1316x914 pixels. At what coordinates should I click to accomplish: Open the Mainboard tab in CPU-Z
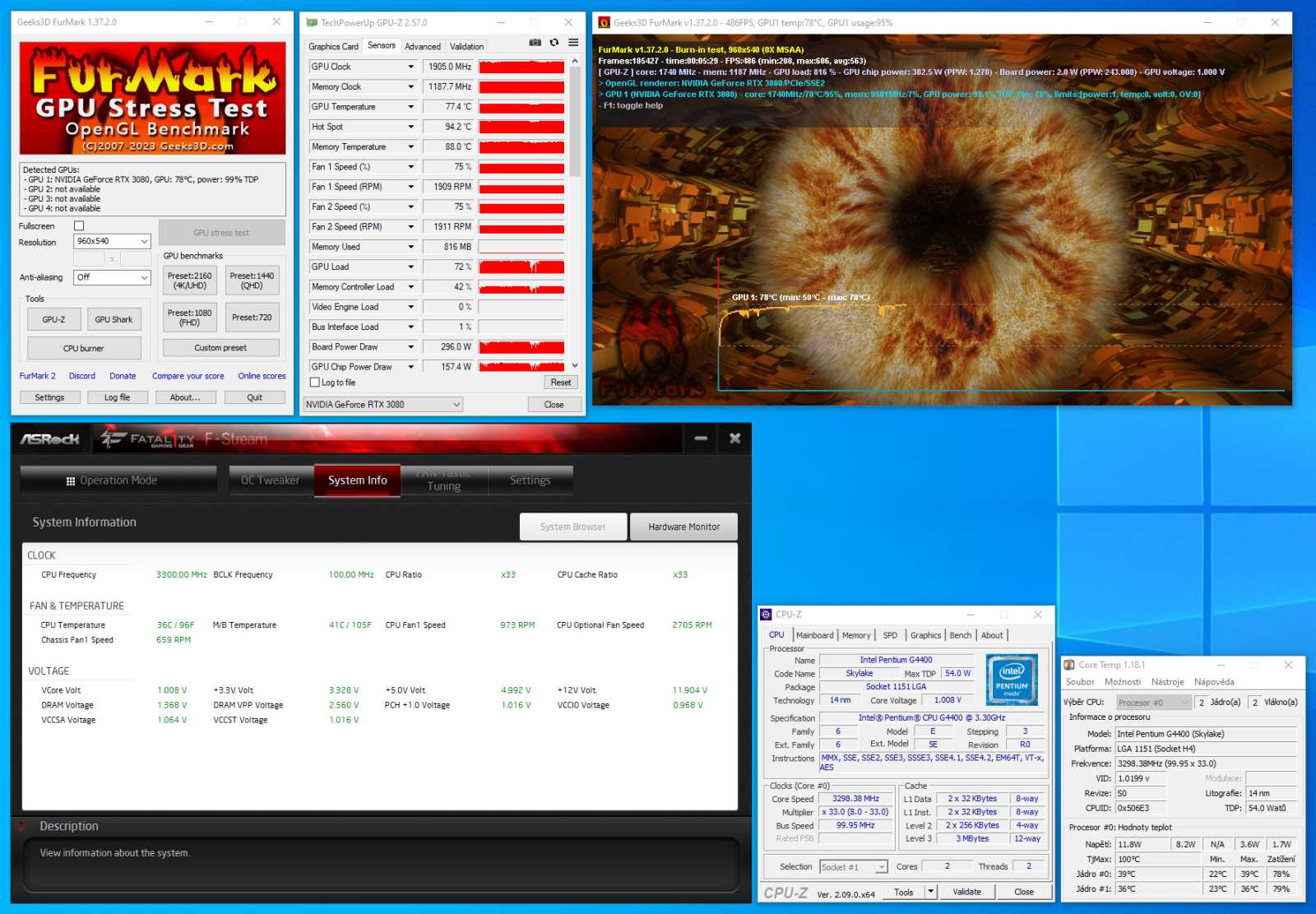click(x=814, y=635)
